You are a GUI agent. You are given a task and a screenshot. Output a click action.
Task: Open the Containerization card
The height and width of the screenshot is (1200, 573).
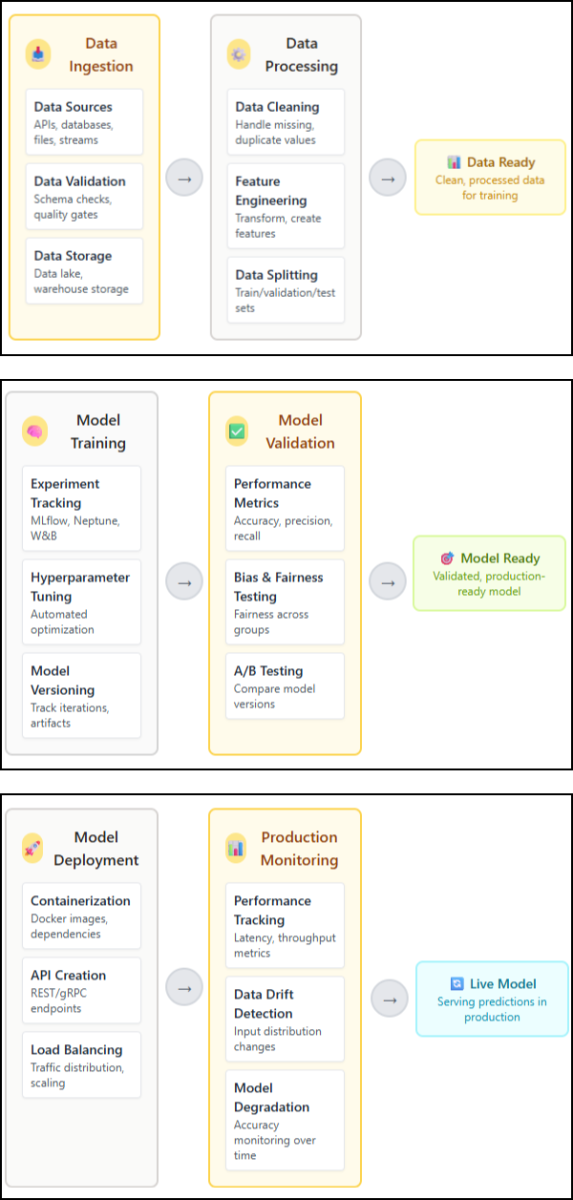(82, 917)
